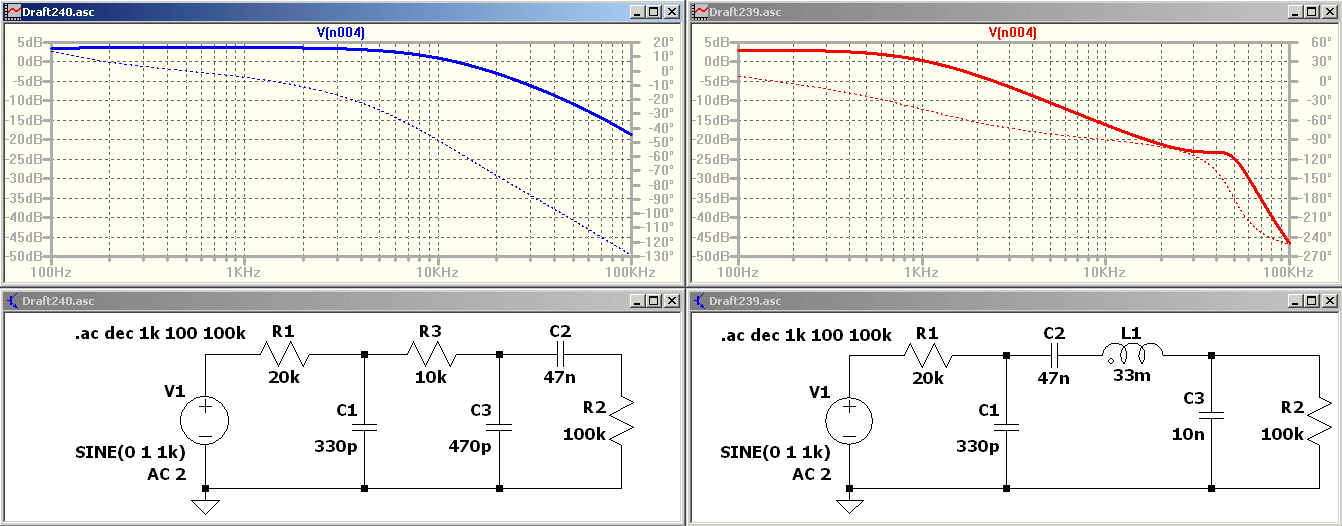Close the Draft239 schematic window
The height and width of the screenshot is (526, 1342).
click(1331, 300)
